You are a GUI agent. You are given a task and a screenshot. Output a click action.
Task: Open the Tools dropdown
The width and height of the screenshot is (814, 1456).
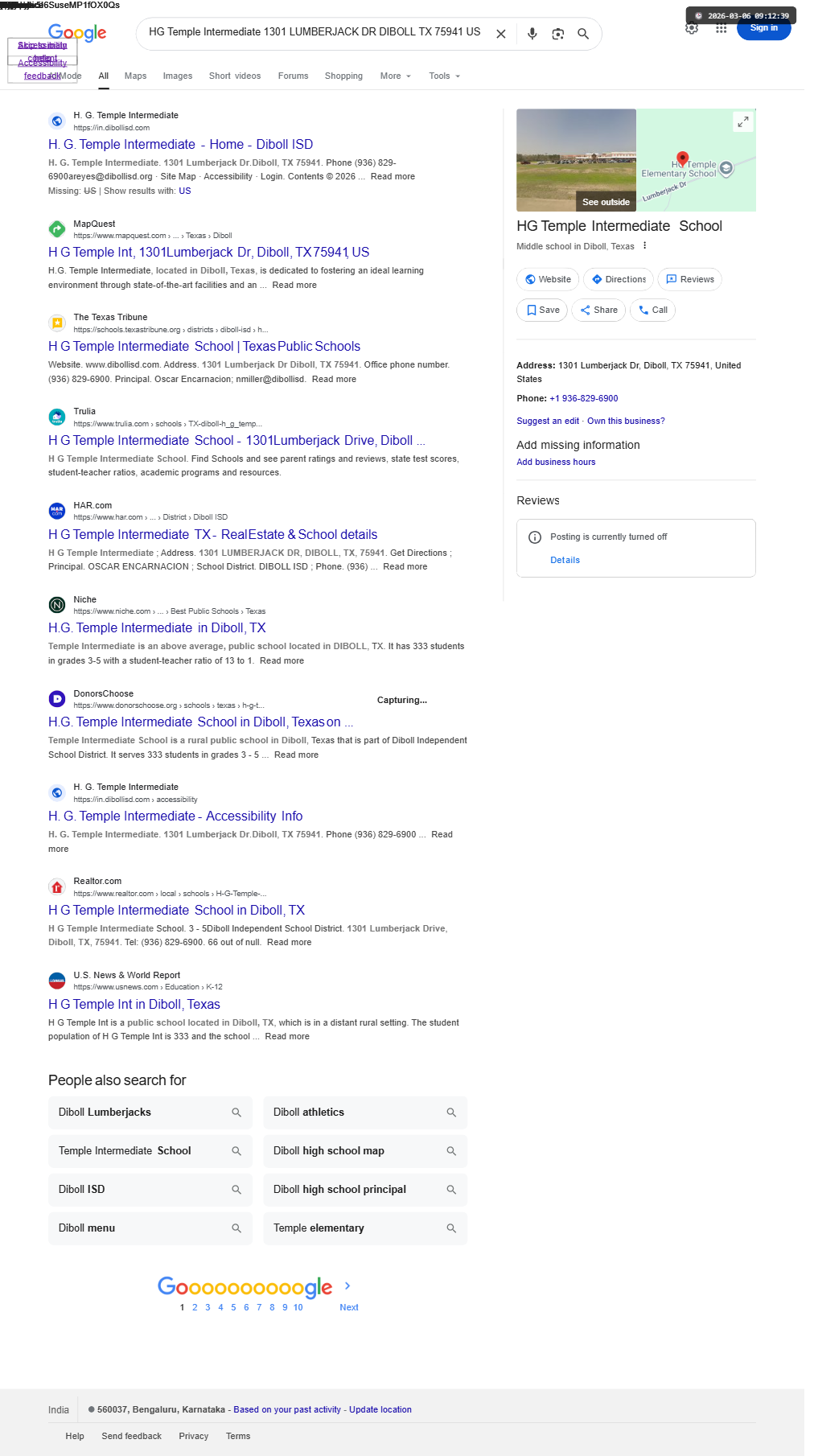pos(444,76)
